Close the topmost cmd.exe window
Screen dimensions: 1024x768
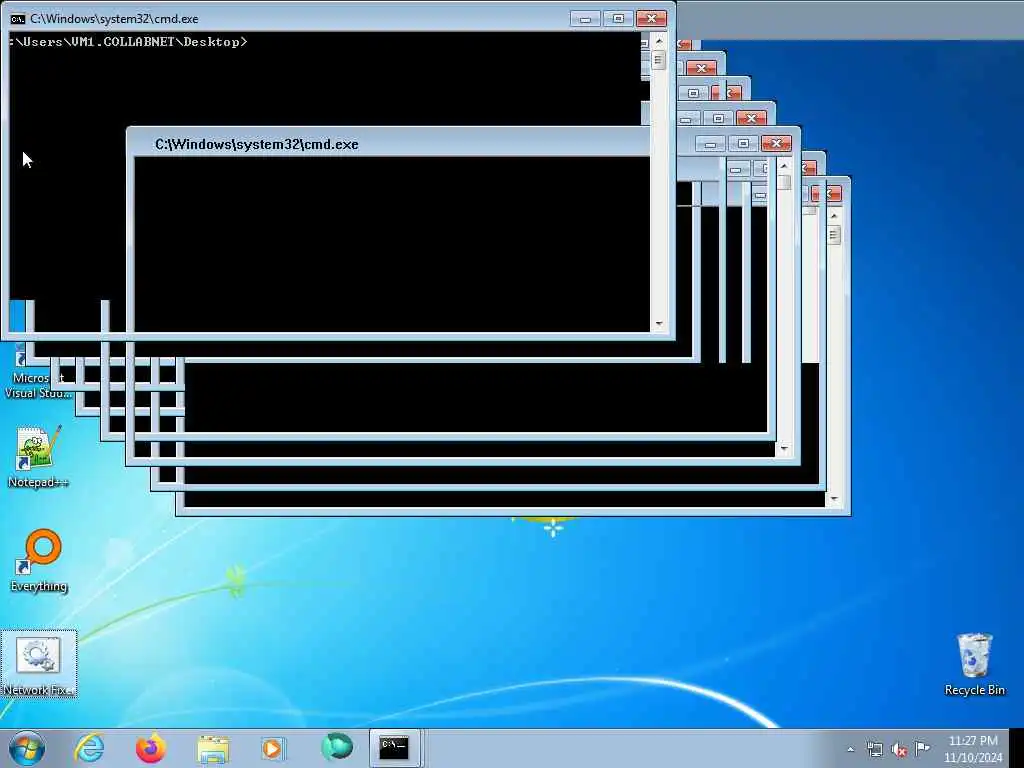pyautogui.click(x=651, y=19)
